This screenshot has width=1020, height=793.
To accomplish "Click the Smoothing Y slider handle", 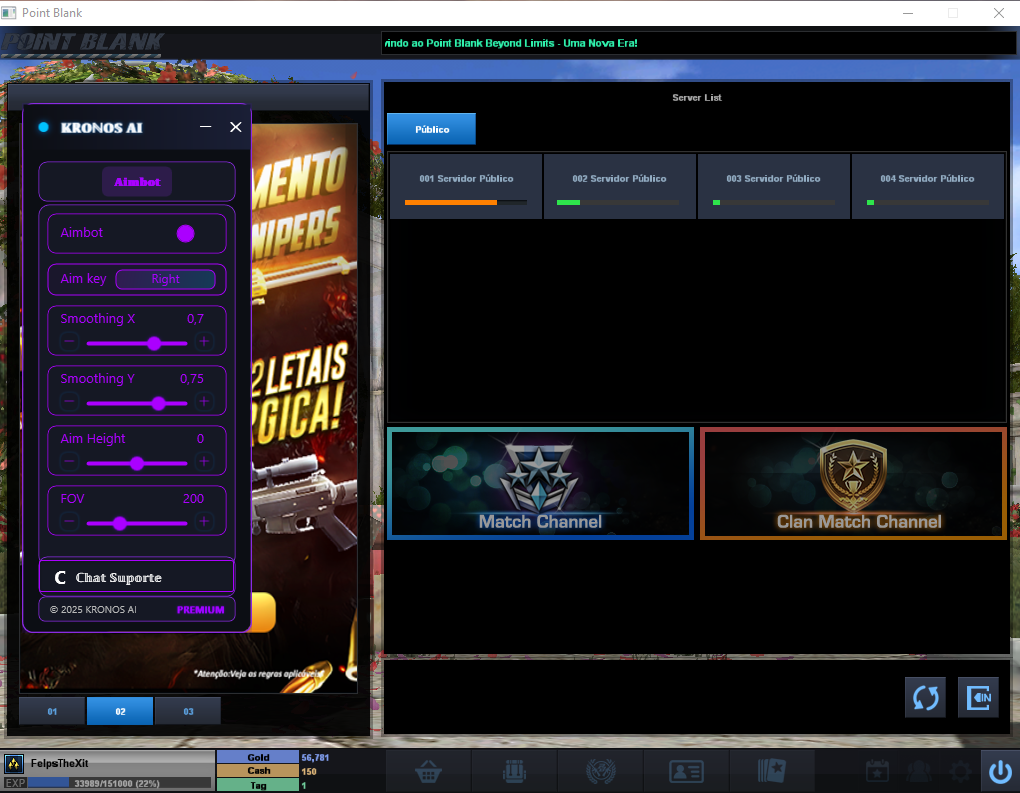I will point(158,403).
